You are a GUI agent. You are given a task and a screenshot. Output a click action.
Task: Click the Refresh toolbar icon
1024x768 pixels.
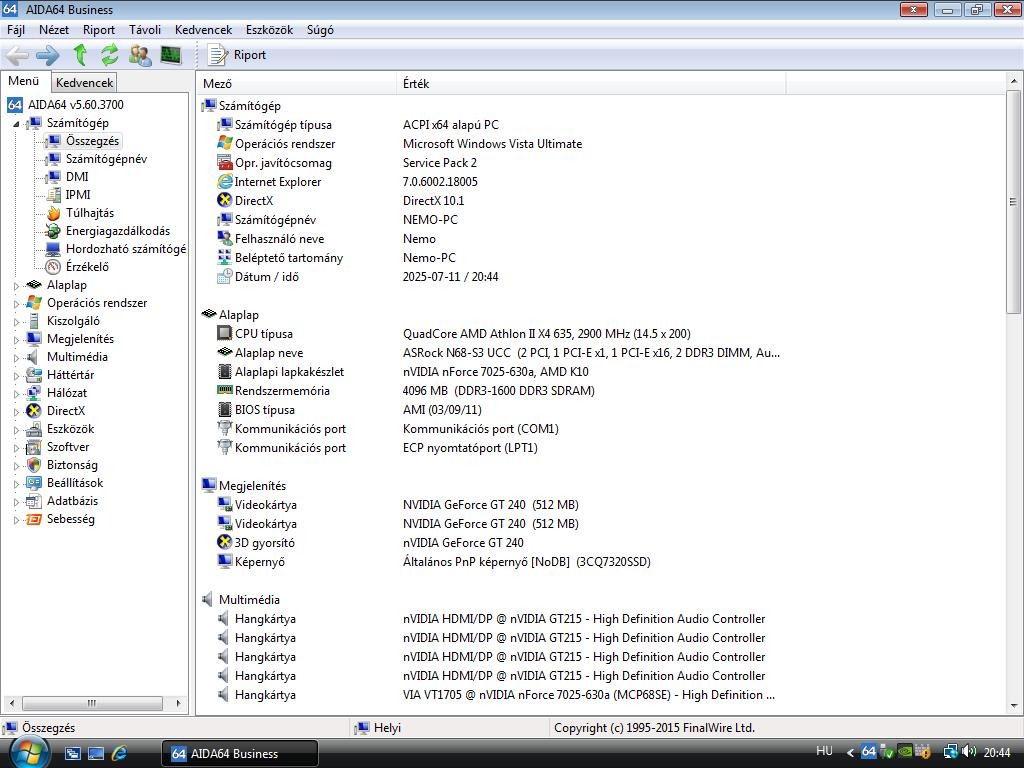[110, 55]
